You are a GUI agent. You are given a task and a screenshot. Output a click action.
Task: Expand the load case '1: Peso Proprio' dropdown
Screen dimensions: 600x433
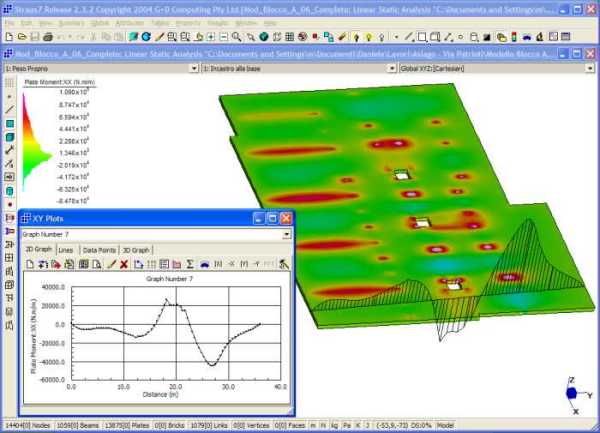(x=192, y=68)
